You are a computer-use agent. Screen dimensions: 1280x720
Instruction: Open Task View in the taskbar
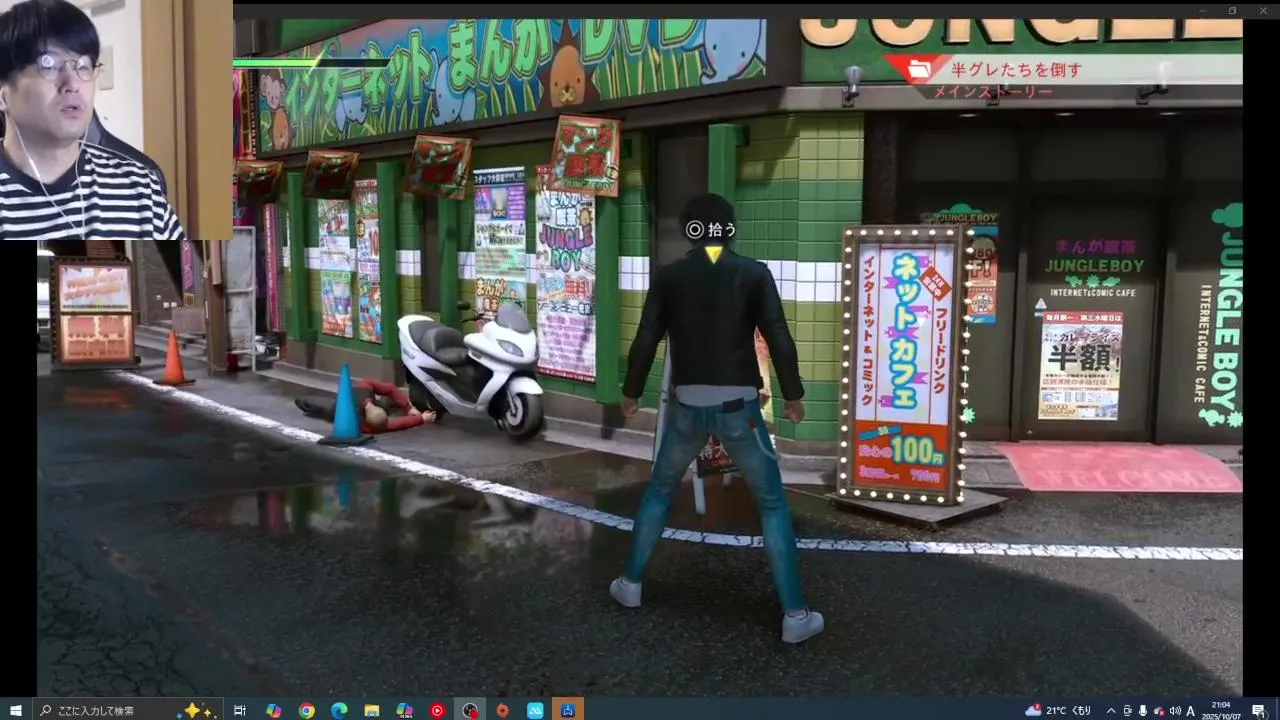[240, 710]
